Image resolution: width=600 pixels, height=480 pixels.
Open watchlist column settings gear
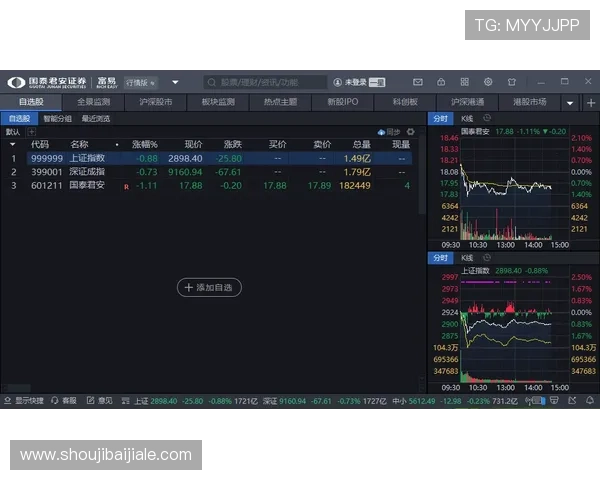point(411,132)
